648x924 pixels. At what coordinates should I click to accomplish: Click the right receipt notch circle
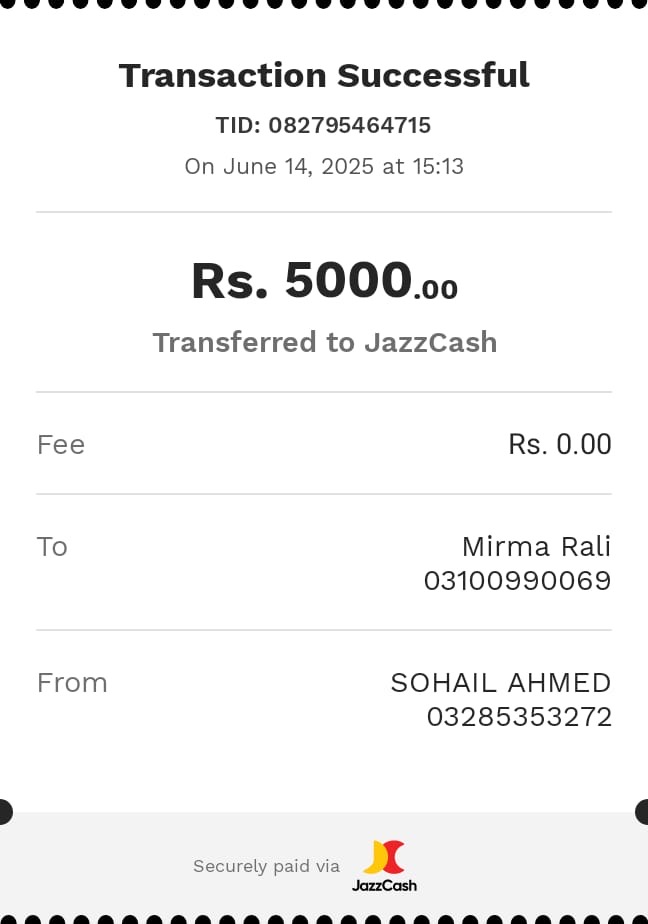tap(643, 812)
